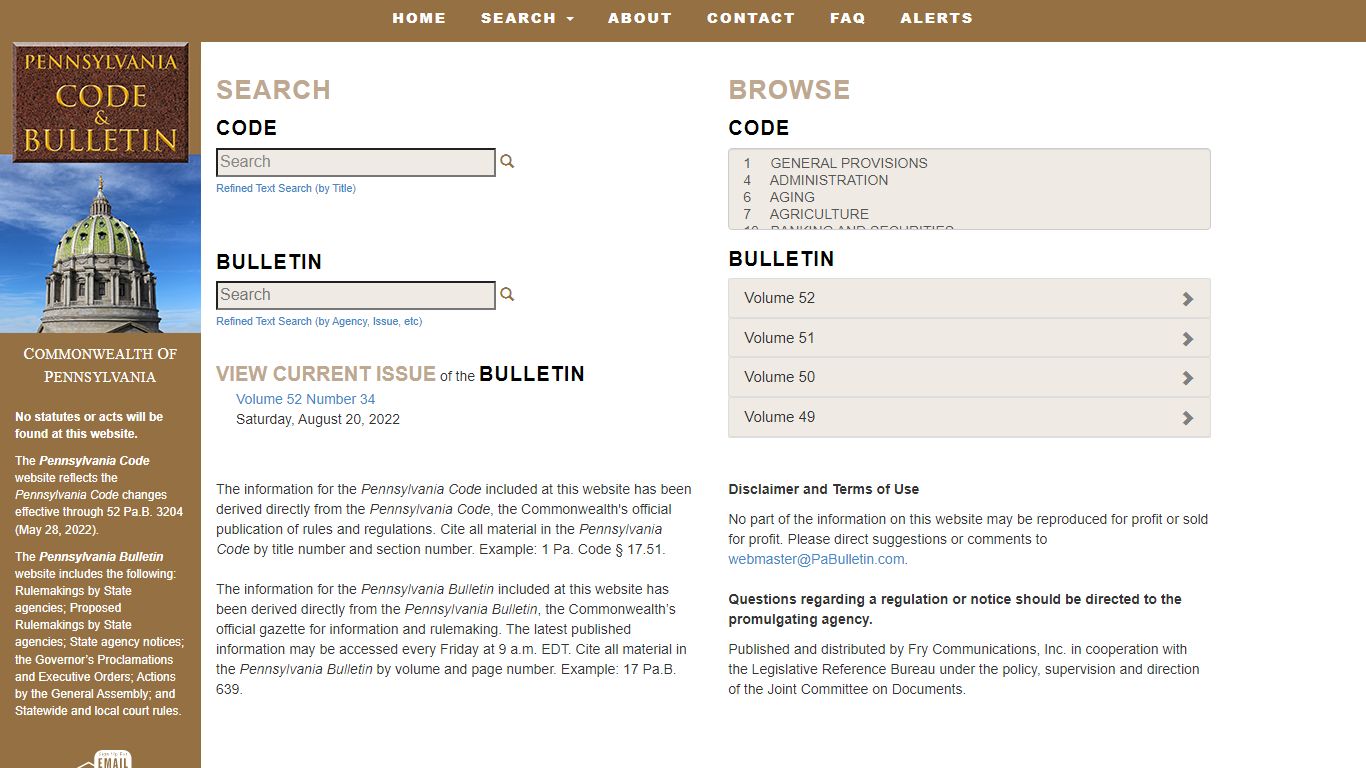This screenshot has width=1366, height=768.
Task: Click the Bulletin search magnifier icon
Action: [x=507, y=294]
